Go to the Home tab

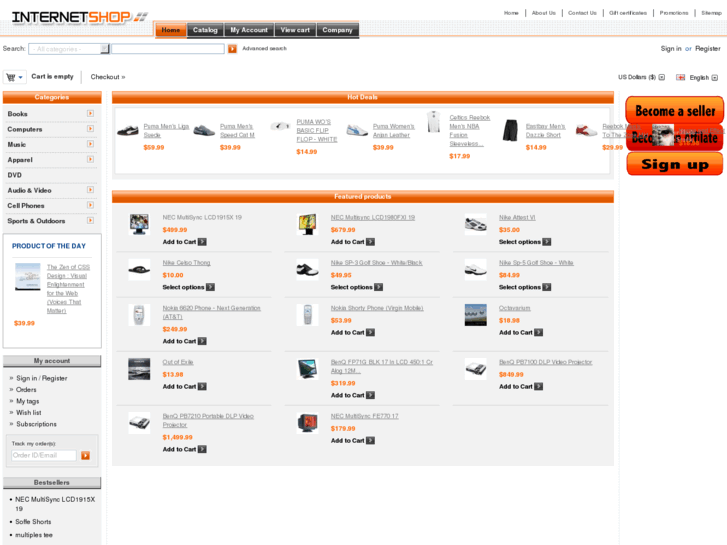(171, 30)
